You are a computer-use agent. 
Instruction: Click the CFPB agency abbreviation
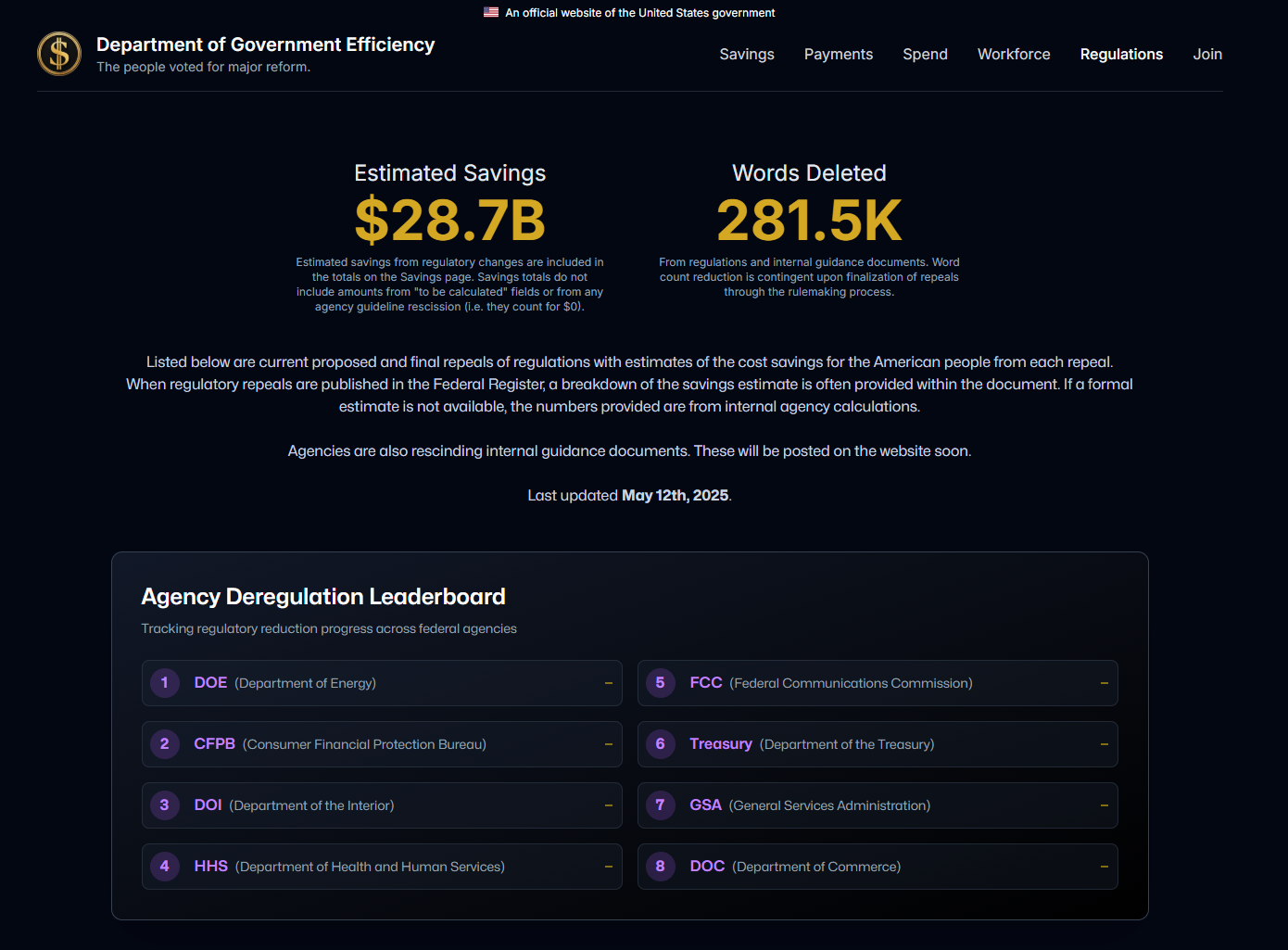(214, 744)
